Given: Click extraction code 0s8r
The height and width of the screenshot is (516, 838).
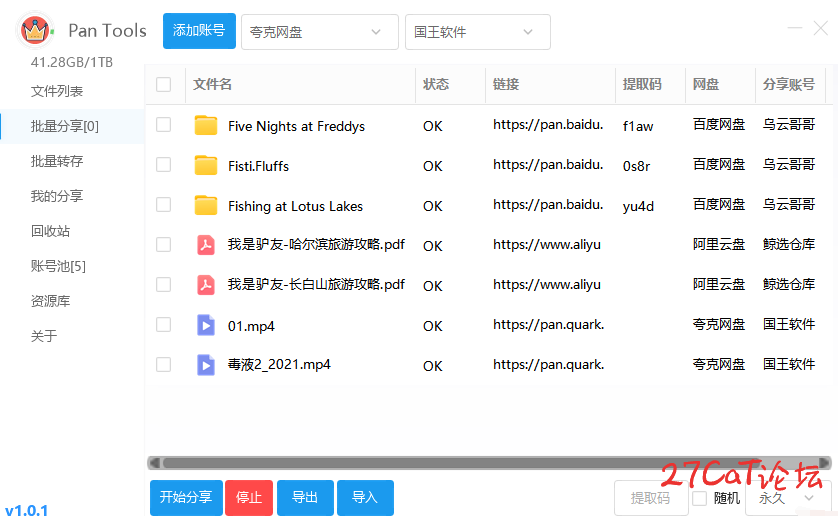Looking at the screenshot, I should (x=637, y=166).
